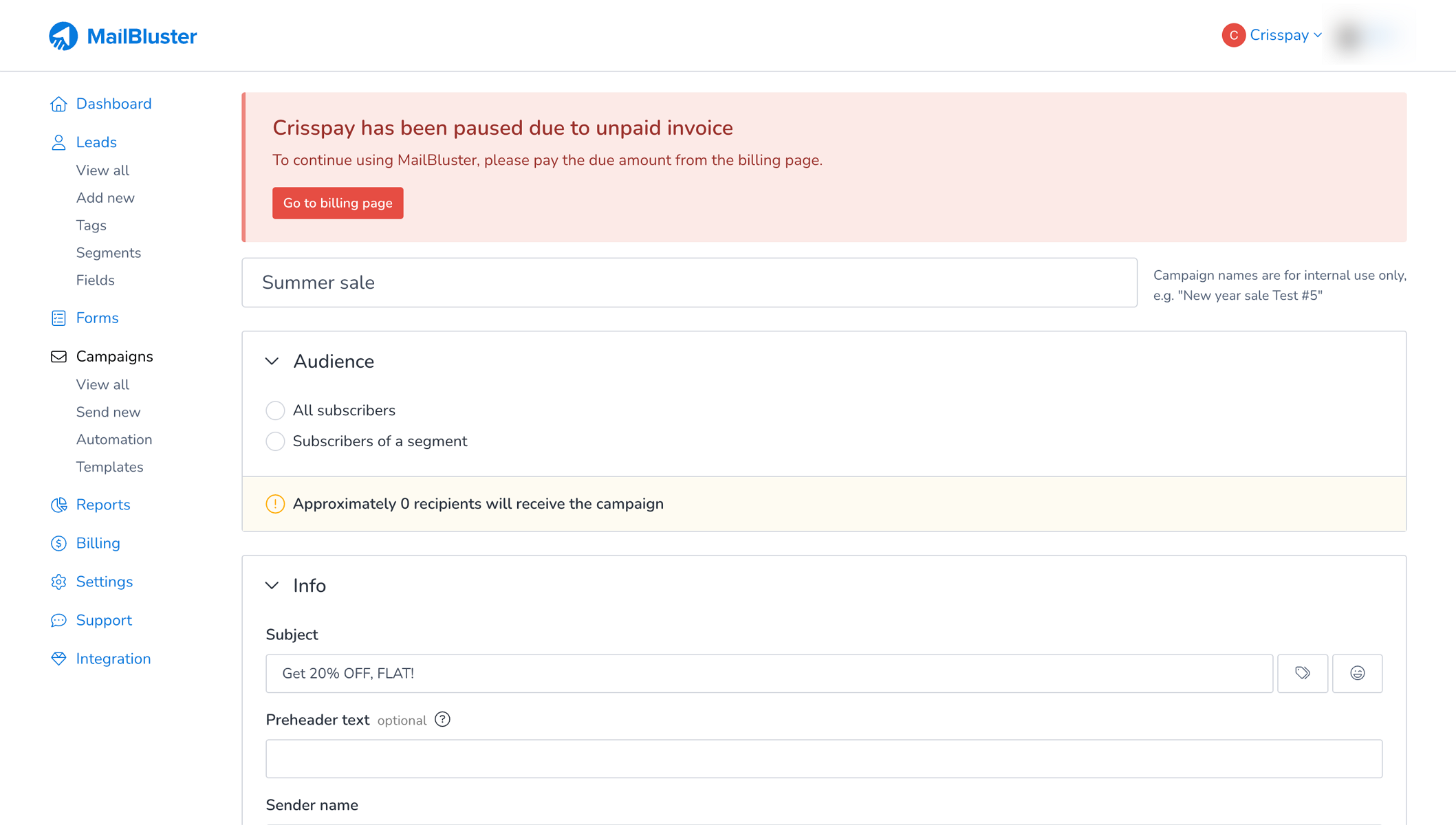The image size is (1456, 825).
Task: Choose Subscribers of a segment radio option
Action: click(x=275, y=441)
